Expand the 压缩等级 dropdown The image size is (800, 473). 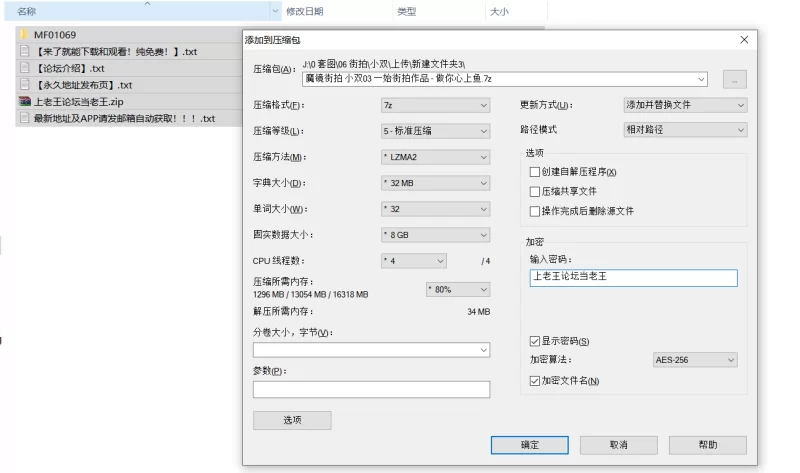[x=435, y=131]
